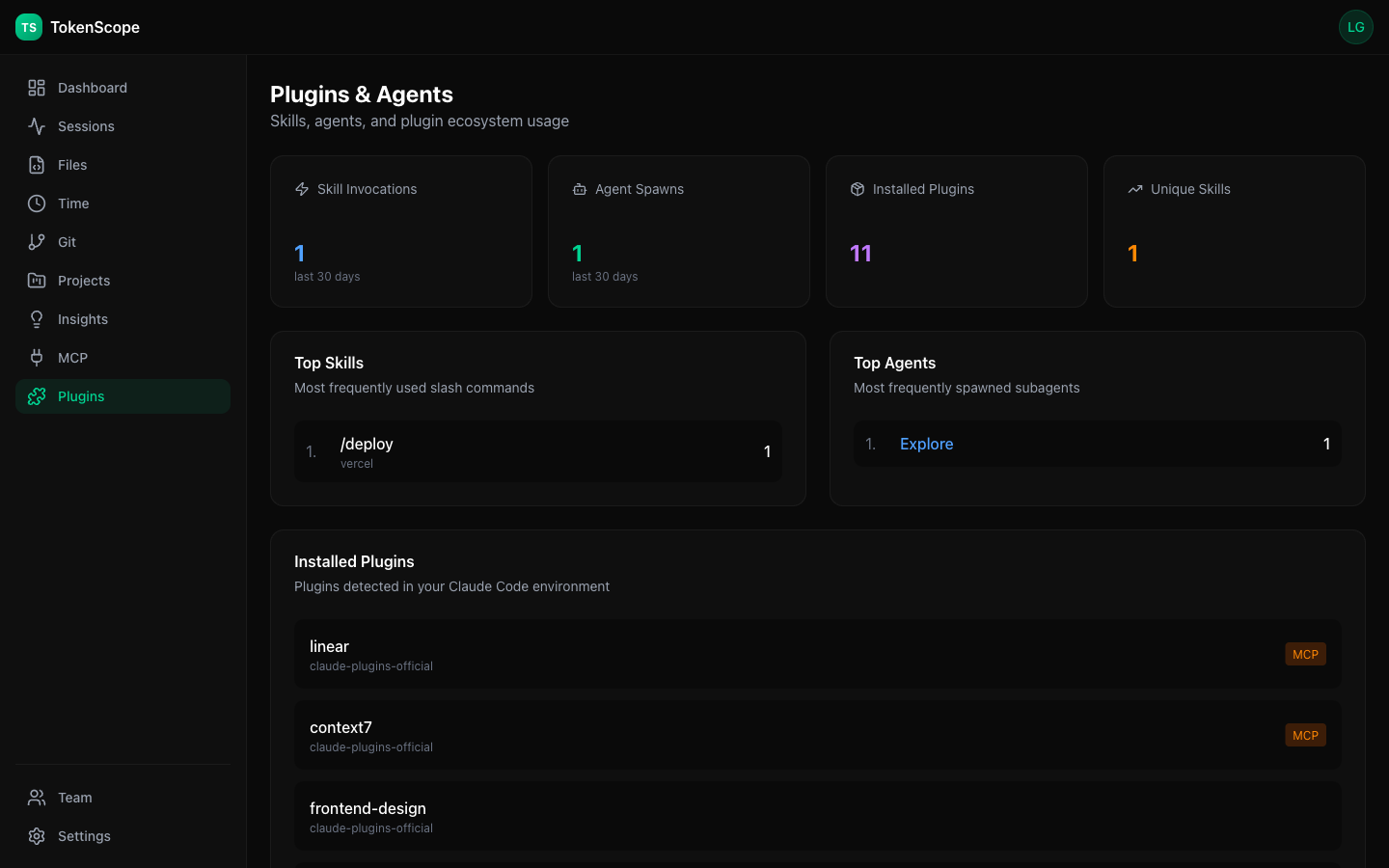Click the Explore agent link

point(926,444)
